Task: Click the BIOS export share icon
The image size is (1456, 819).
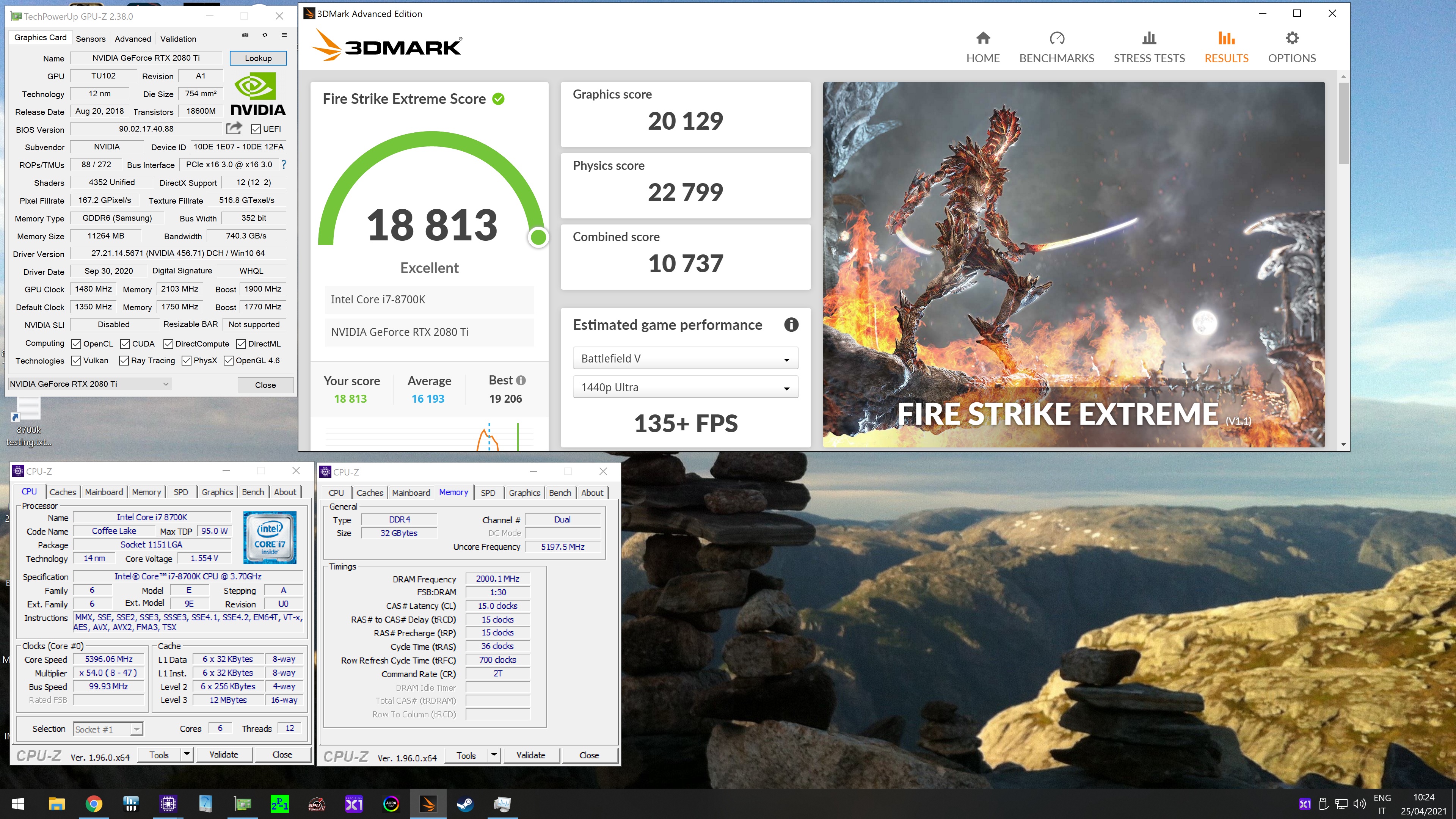Action: [x=234, y=128]
